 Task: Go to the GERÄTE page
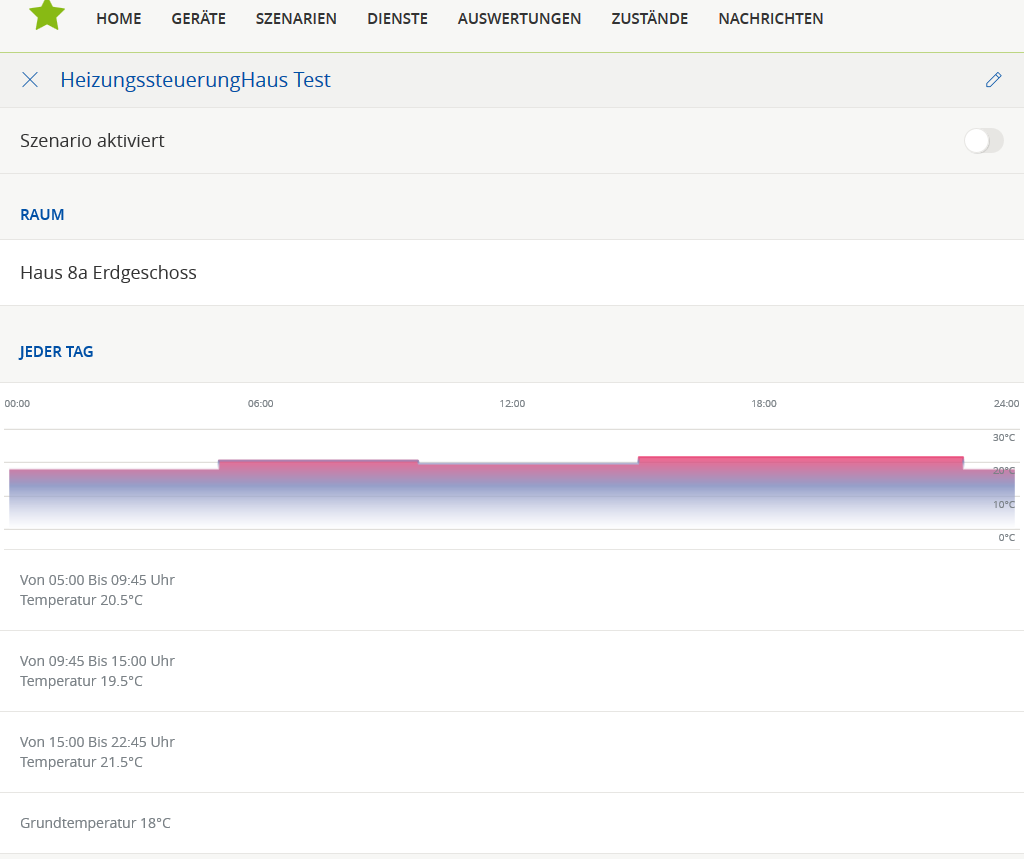198,19
